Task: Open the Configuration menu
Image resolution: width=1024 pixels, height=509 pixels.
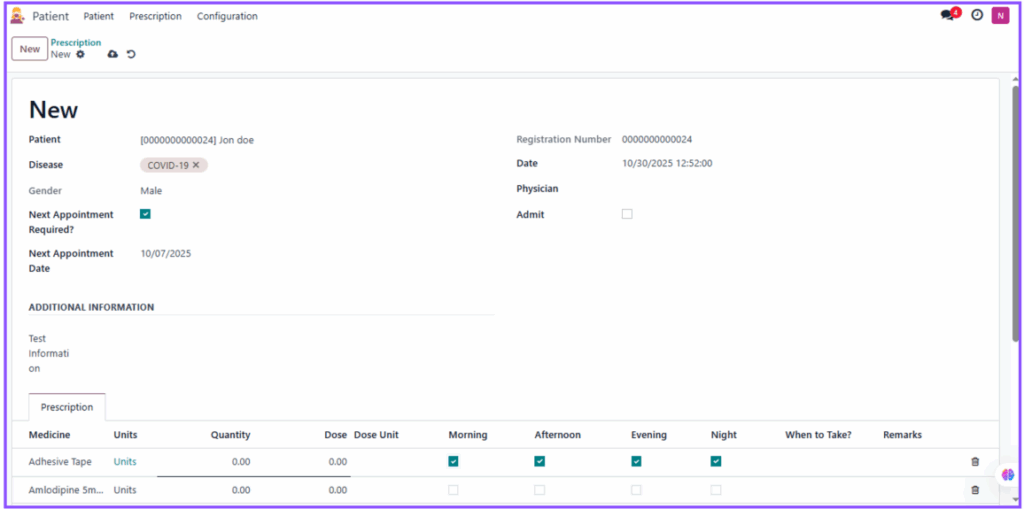Action: (227, 16)
